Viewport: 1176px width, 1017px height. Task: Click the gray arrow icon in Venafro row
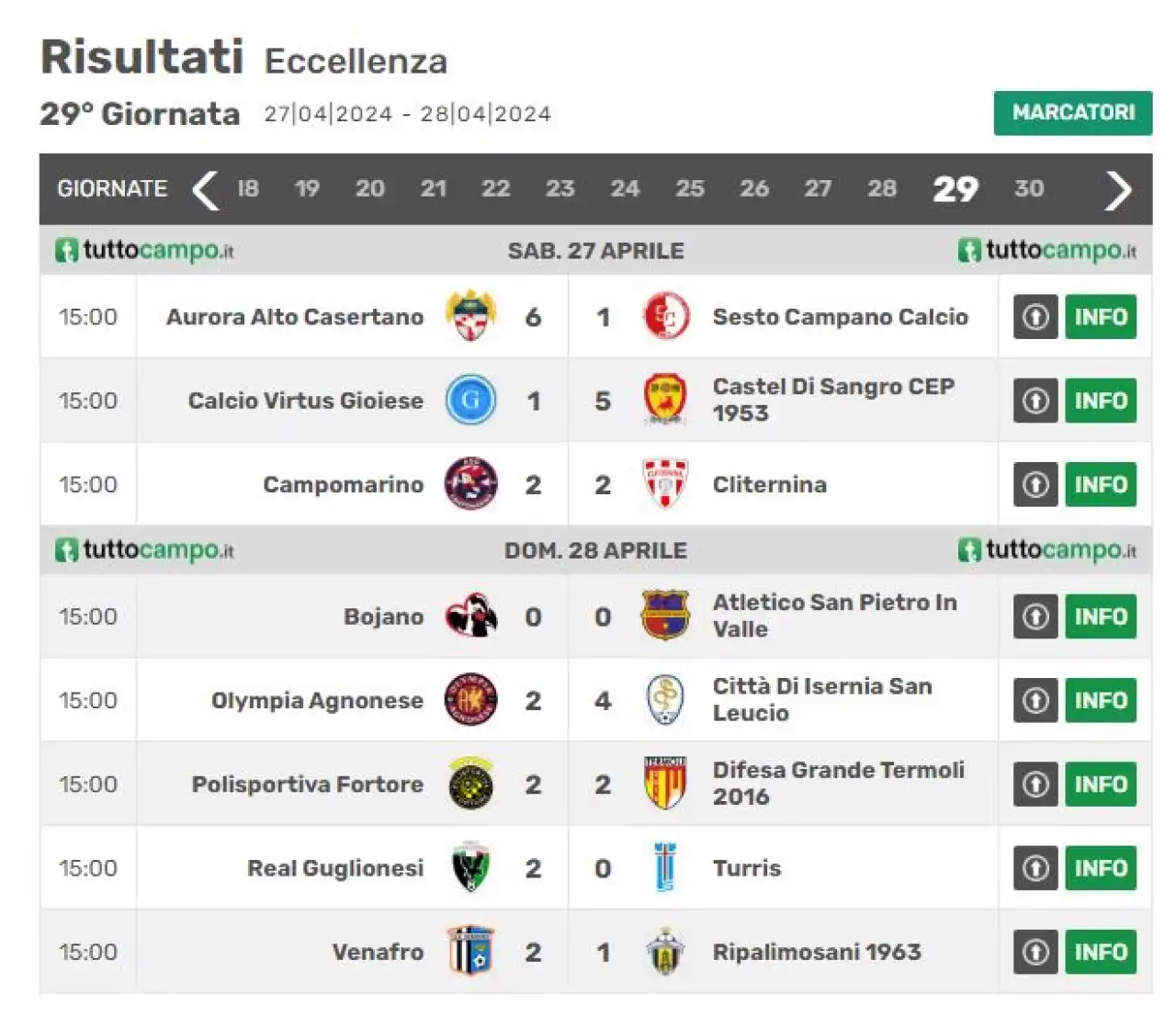1035,952
